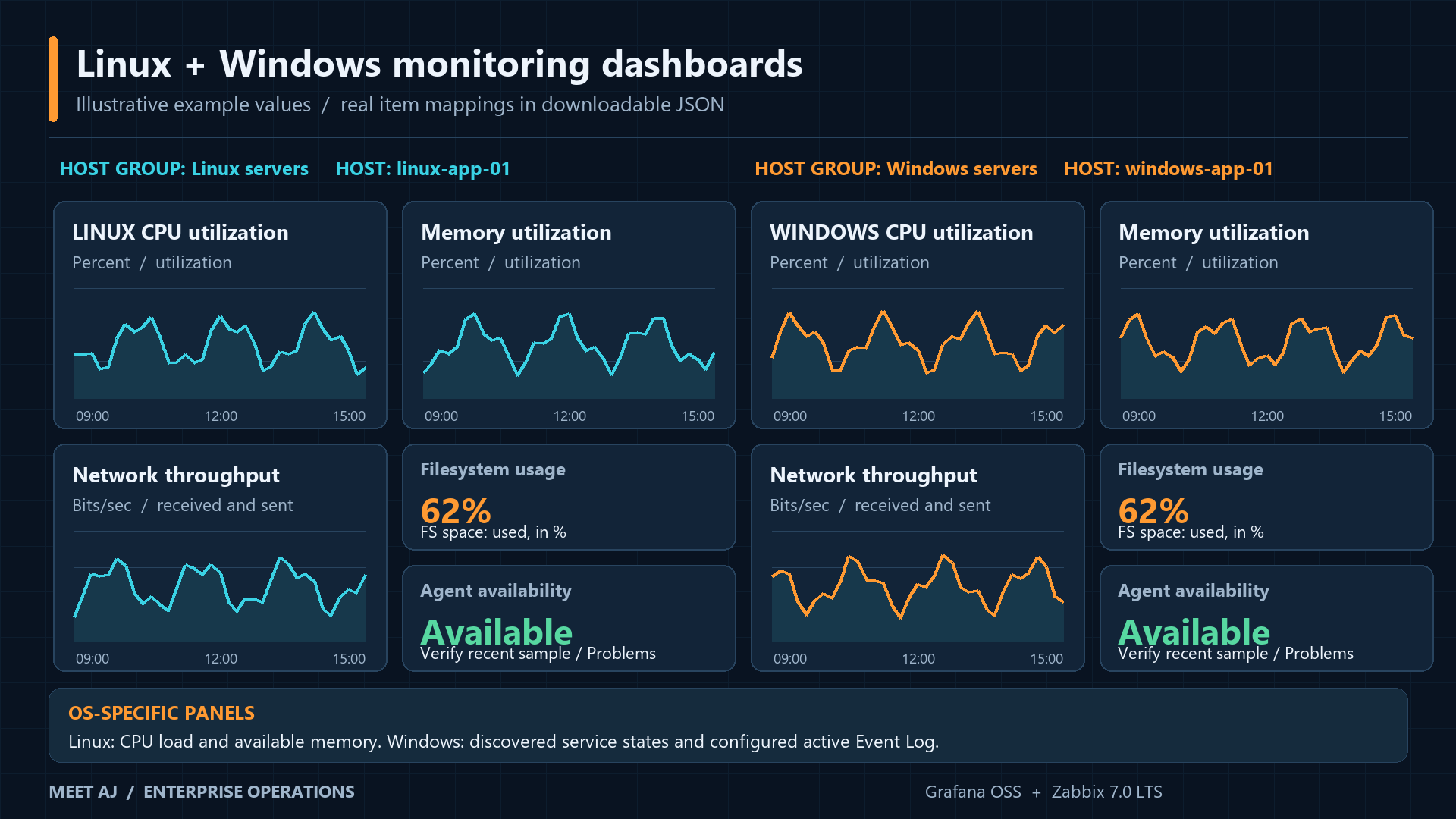Click "Grafana OSS + Zabbix 7.0 LTS" footer
Screen dimensions: 1456x819
(1043, 792)
